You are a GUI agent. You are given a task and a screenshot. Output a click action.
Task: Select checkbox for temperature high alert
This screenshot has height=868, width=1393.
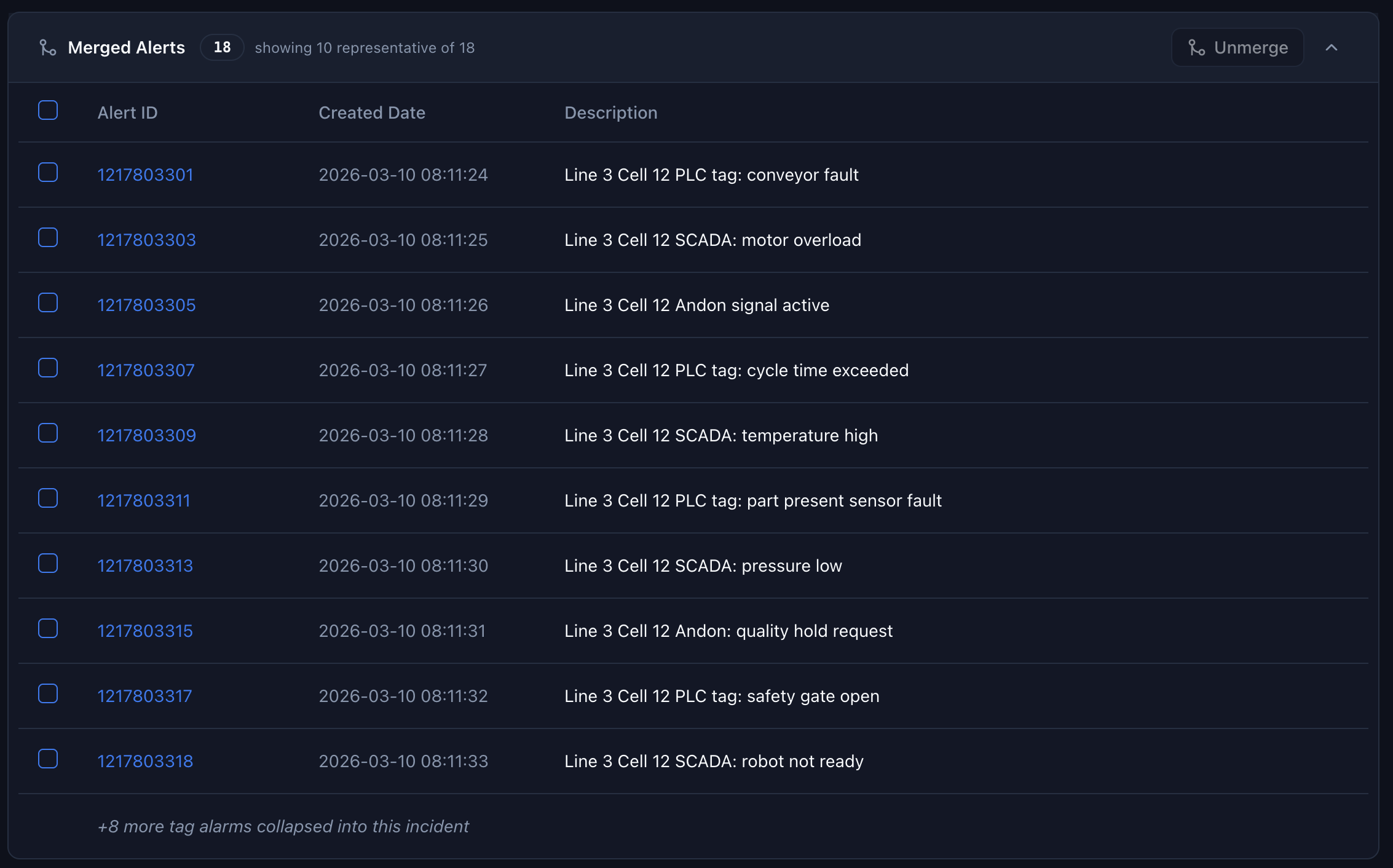click(48, 433)
